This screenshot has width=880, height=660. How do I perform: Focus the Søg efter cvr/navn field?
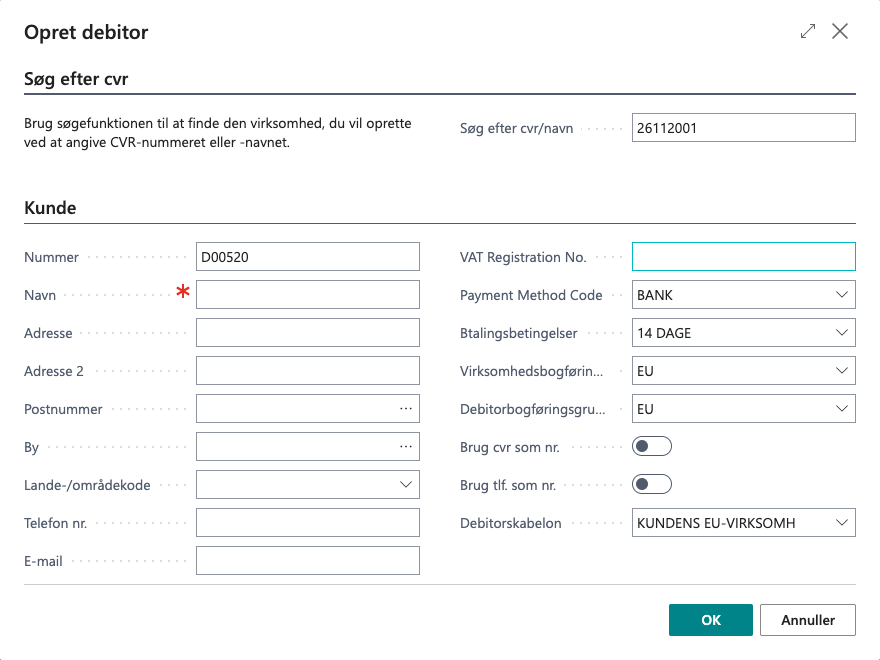pos(743,128)
